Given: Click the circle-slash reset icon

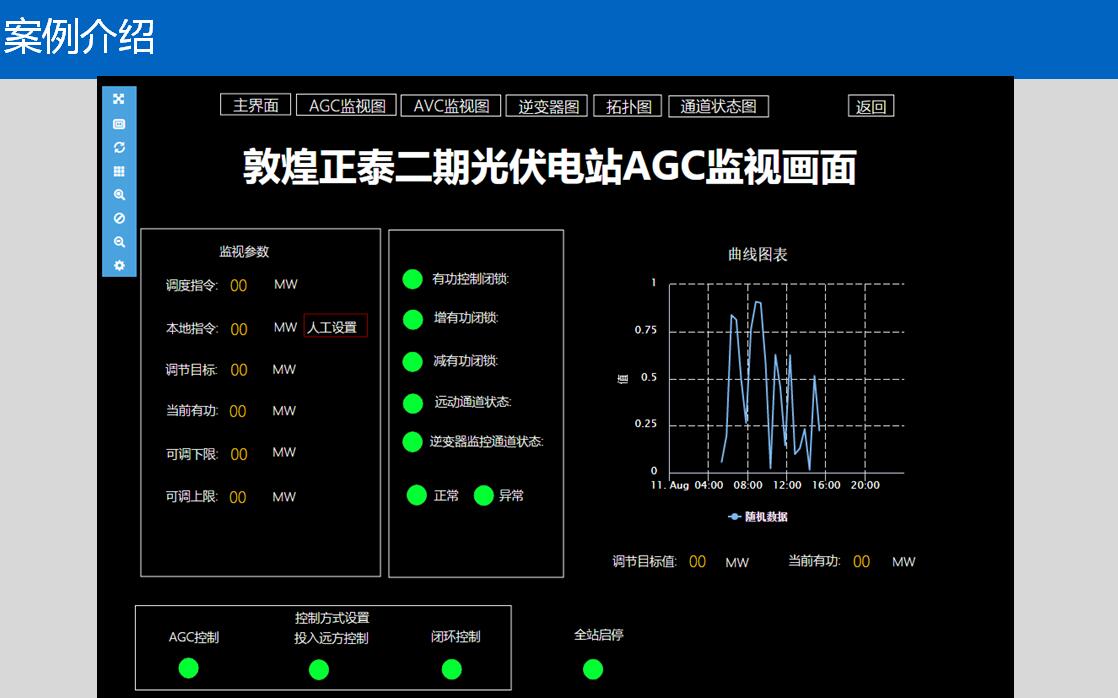Looking at the screenshot, I should tap(119, 218).
